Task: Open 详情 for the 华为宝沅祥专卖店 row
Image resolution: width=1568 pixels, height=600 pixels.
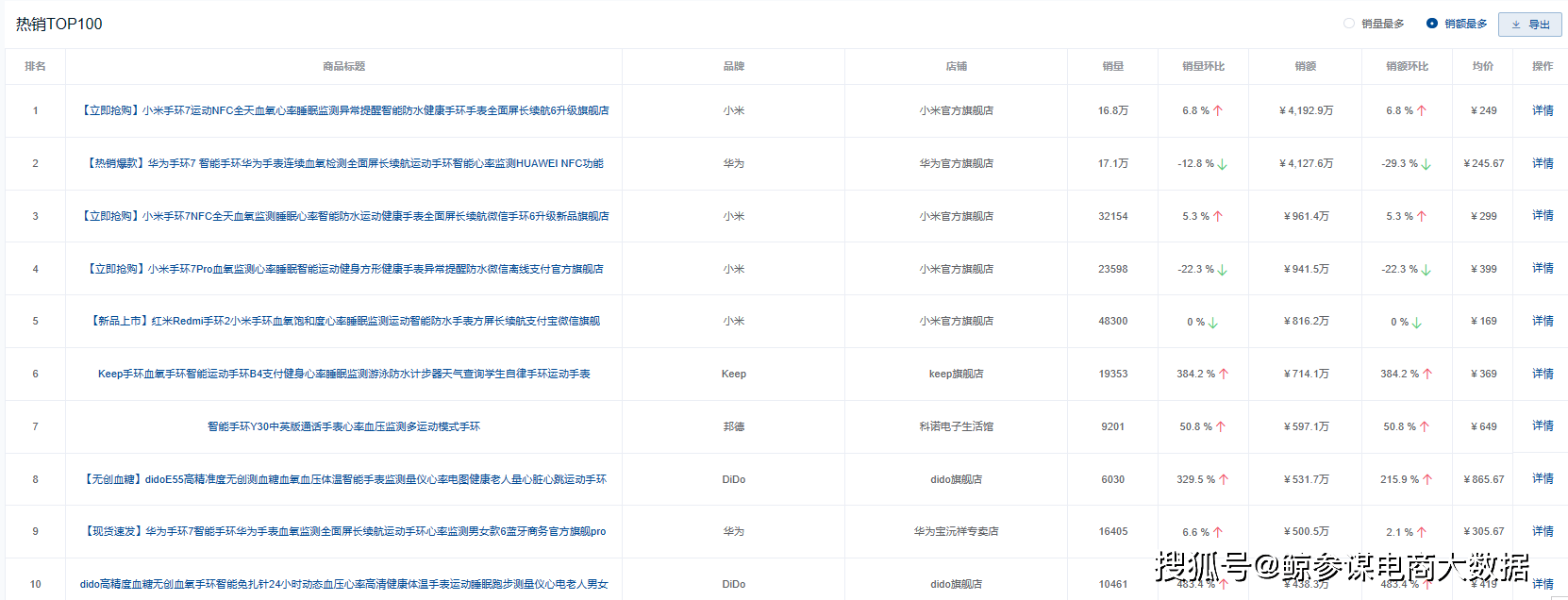Action: pos(1543,531)
